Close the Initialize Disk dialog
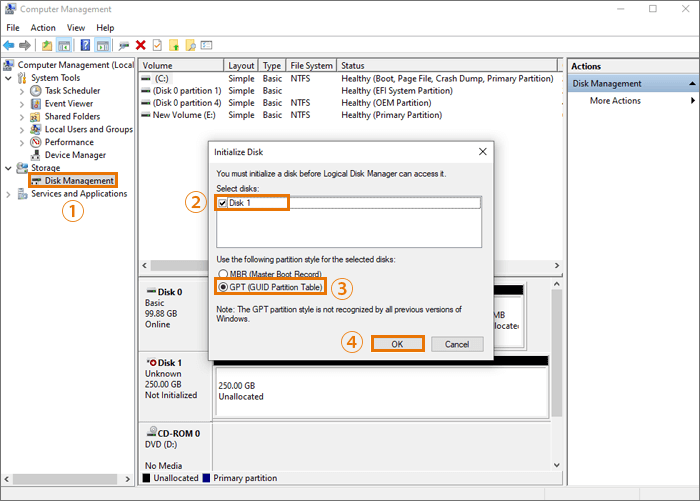Image resolution: width=700 pixels, height=501 pixels. [483, 152]
